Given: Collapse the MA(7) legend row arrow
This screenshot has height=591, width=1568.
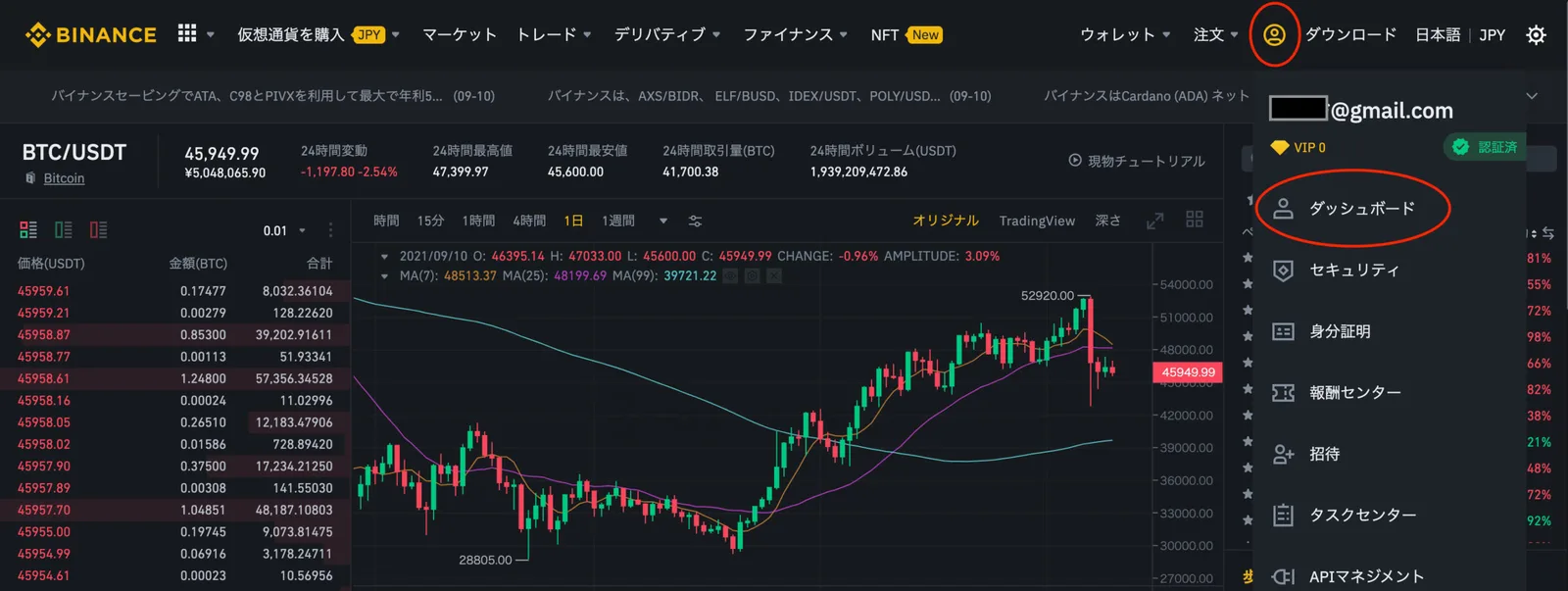Looking at the screenshot, I should 384,276.
